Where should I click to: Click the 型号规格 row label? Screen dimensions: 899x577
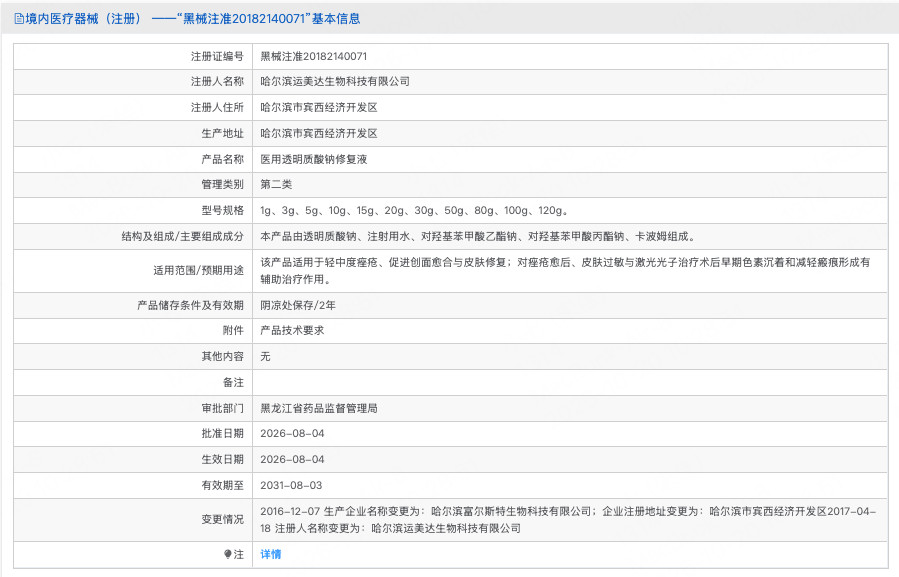[x=222, y=210]
